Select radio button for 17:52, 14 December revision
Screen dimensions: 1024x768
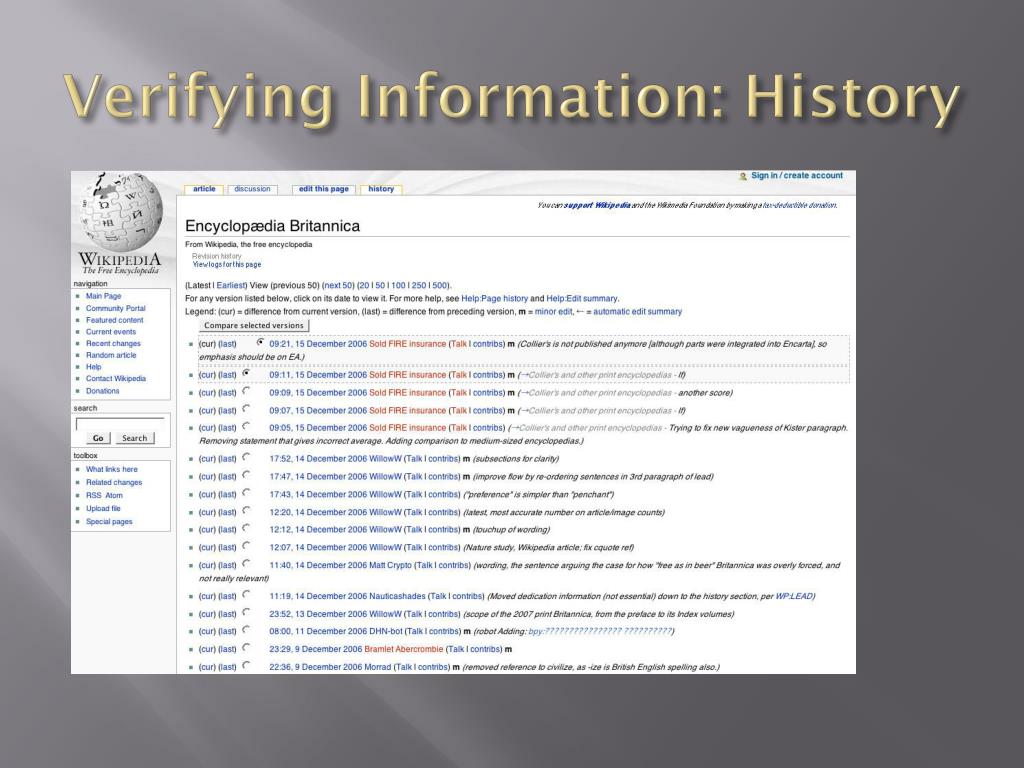(246, 457)
